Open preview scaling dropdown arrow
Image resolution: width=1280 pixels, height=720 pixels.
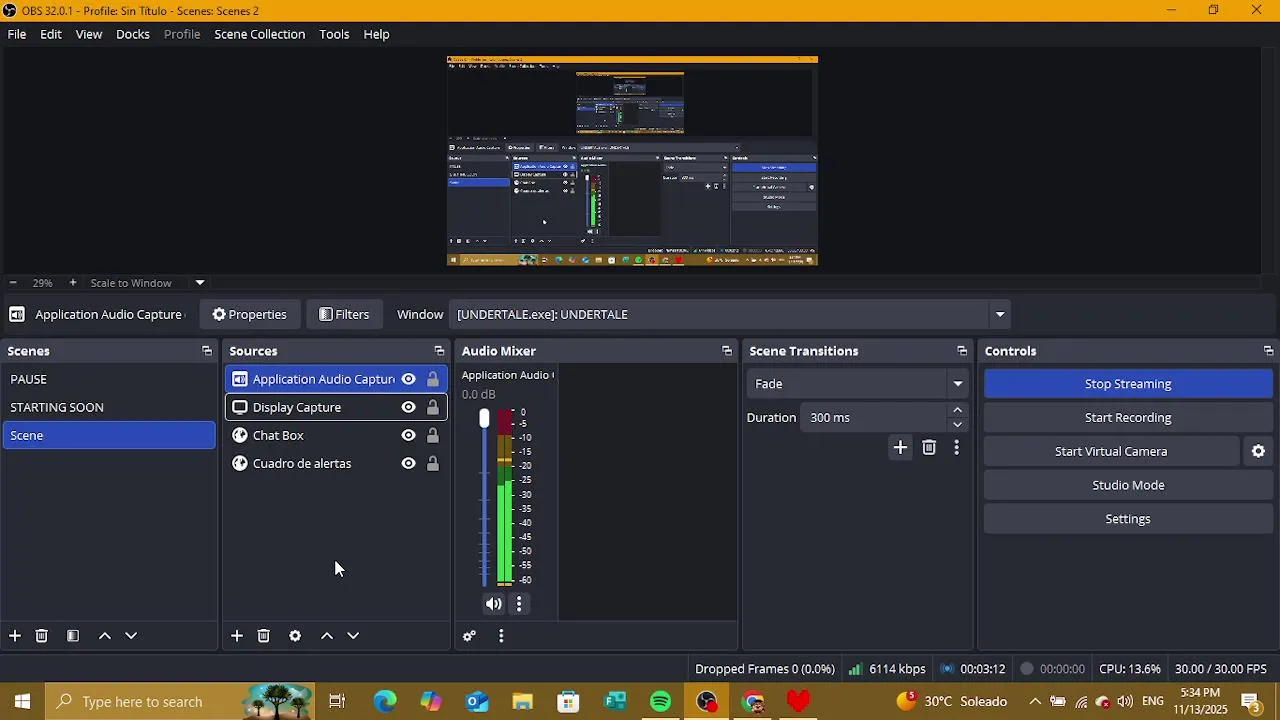(200, 283)
